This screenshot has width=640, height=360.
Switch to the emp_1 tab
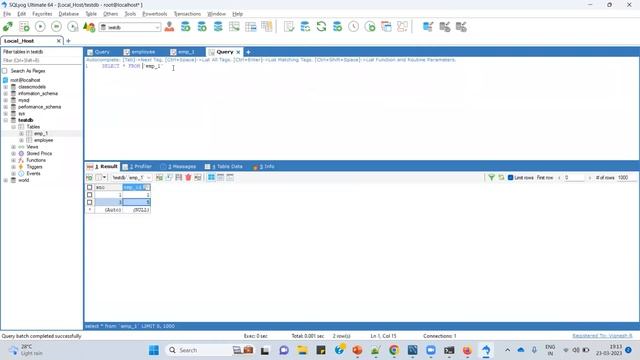(x=182, y=52)
